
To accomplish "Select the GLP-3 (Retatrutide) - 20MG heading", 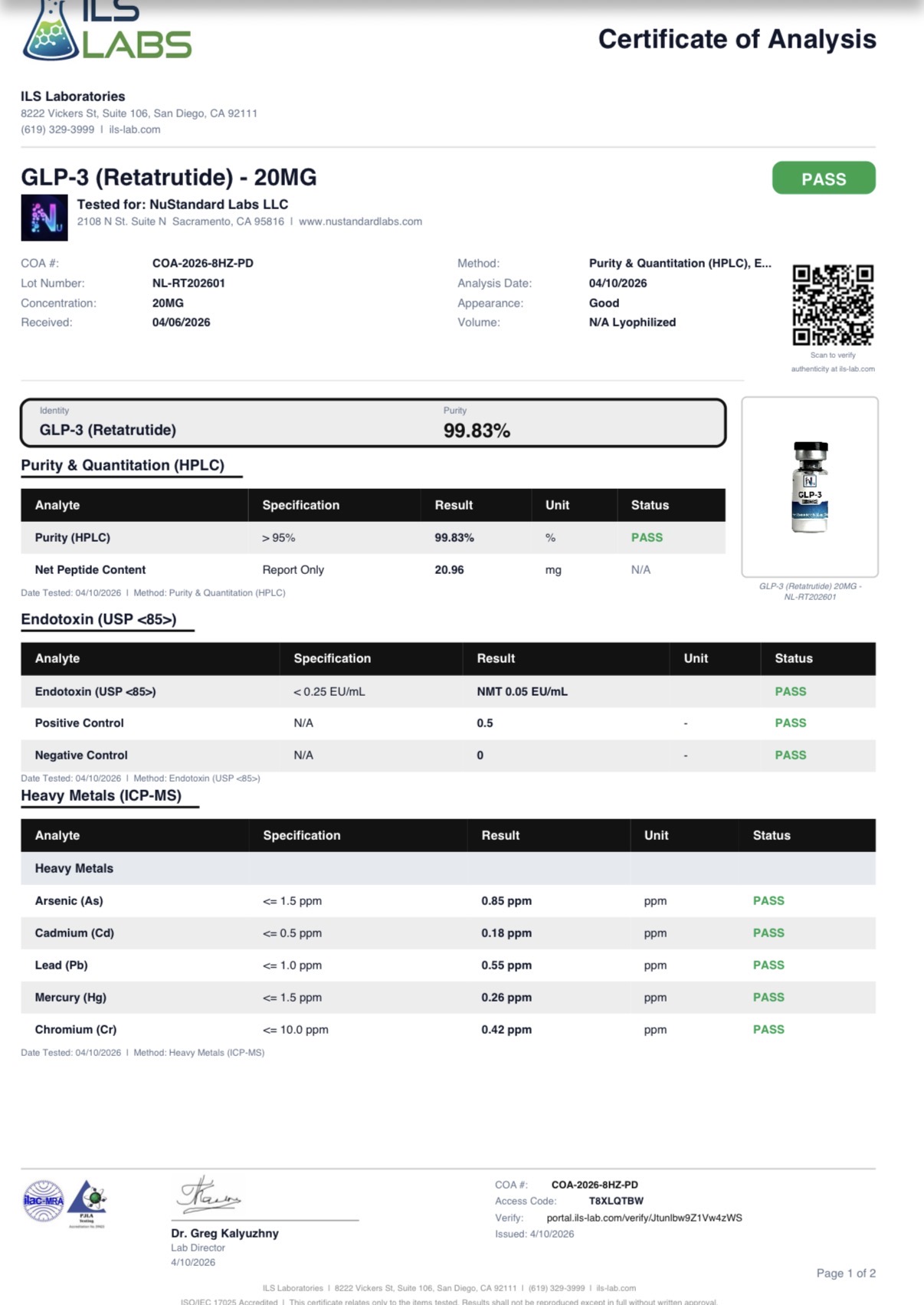I will [x=169, y=177].
